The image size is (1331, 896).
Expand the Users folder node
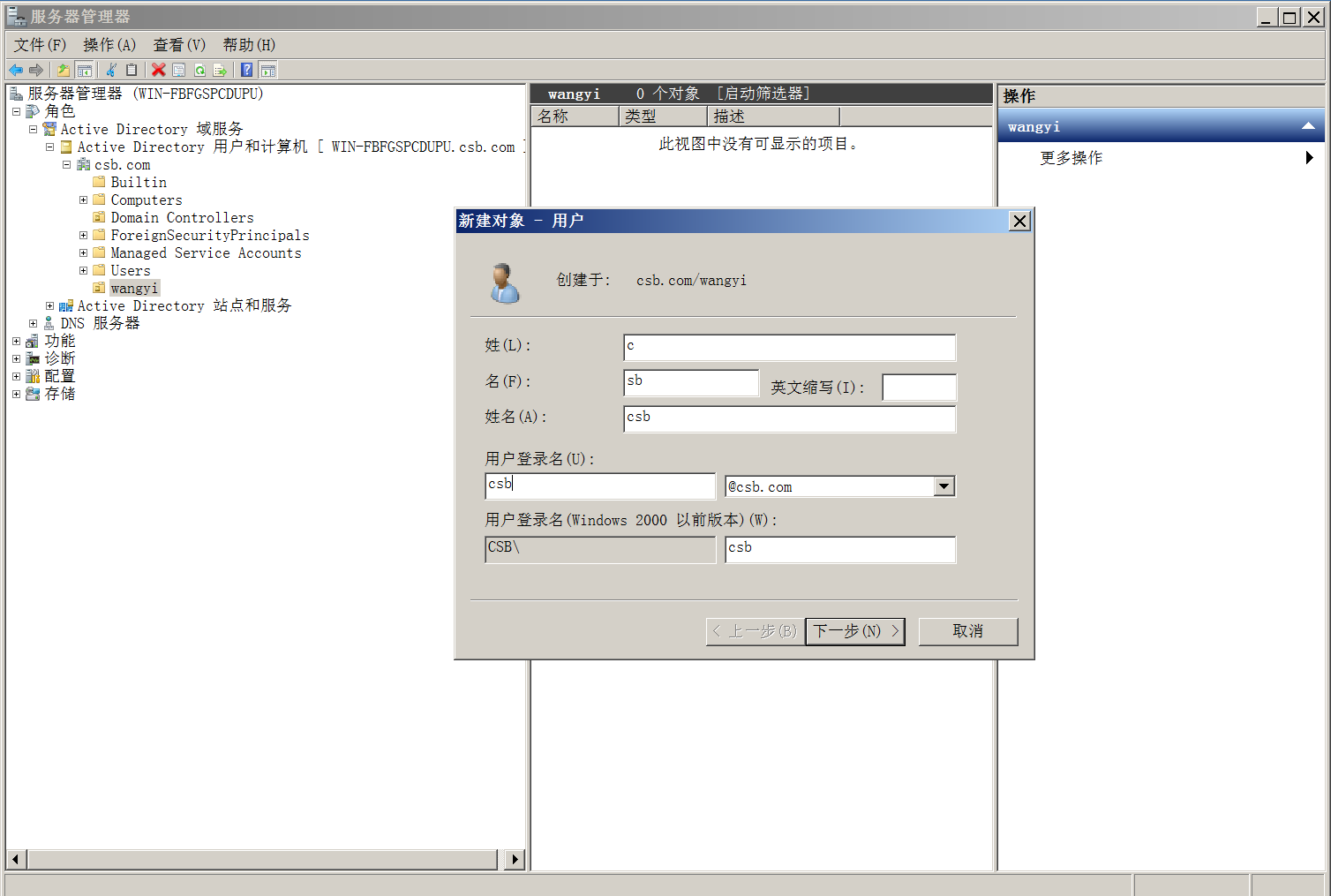coord(83,270)
